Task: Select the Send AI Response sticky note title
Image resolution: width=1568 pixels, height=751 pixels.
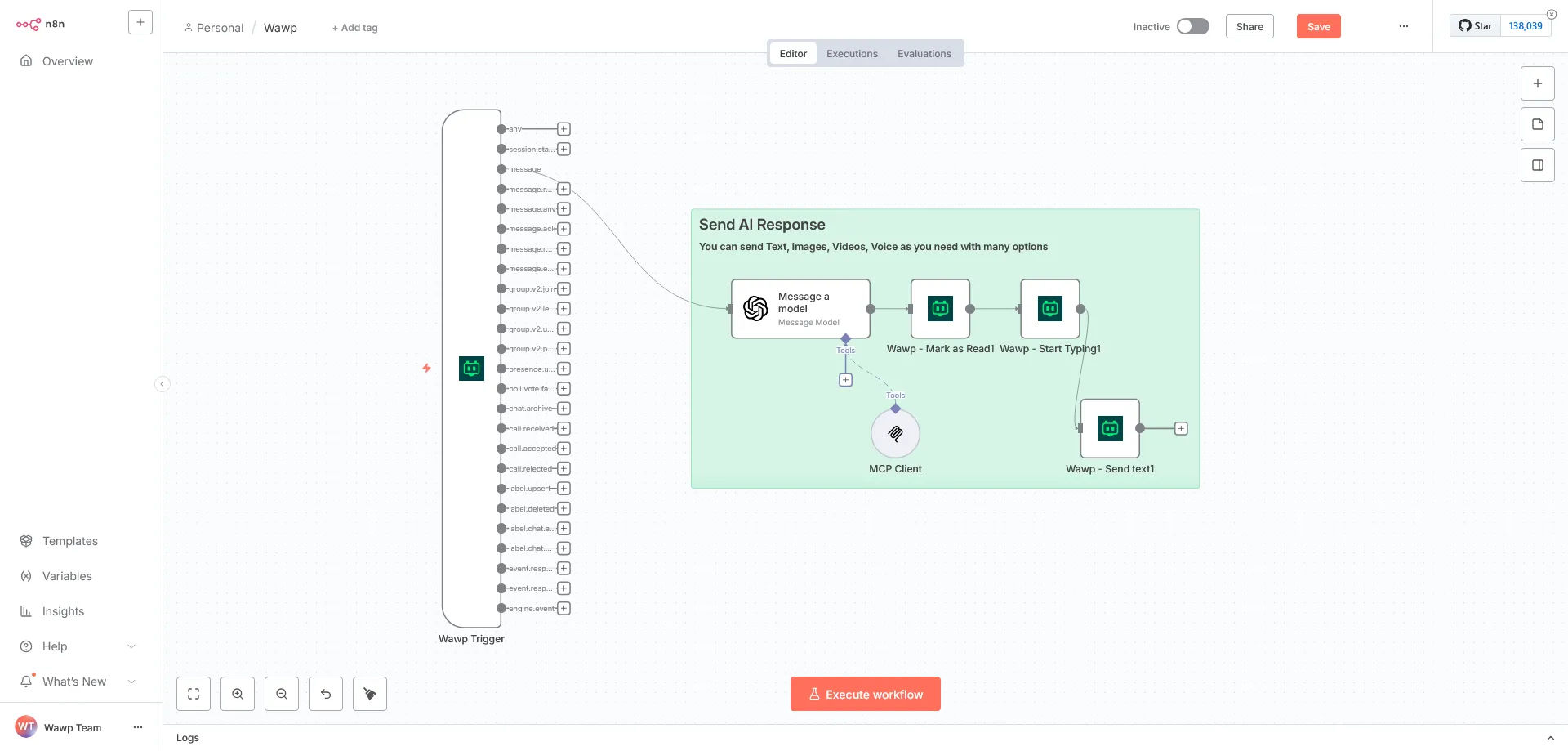Action: [x=762, y=225]
